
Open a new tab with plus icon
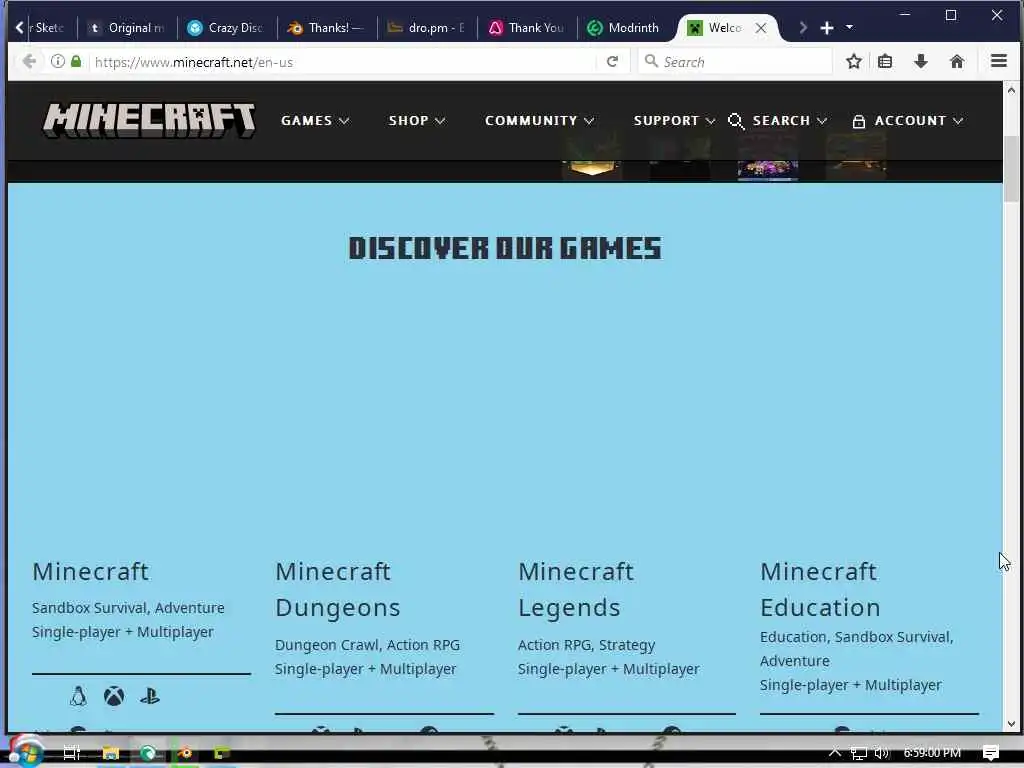(x=827, y=27)
